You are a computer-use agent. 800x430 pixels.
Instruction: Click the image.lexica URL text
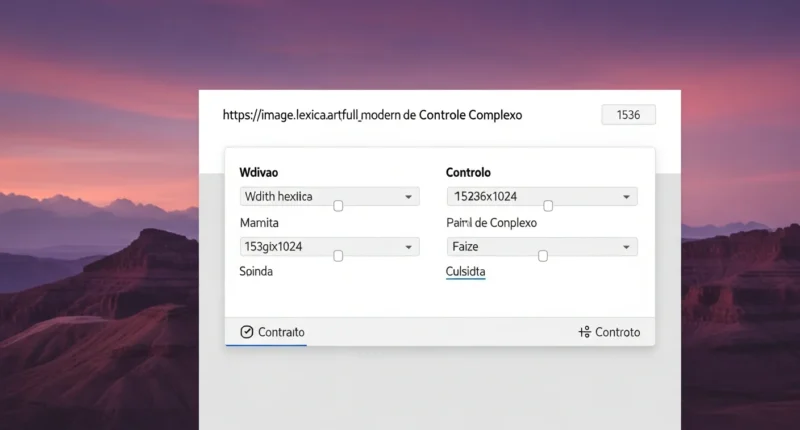(372, 115)
